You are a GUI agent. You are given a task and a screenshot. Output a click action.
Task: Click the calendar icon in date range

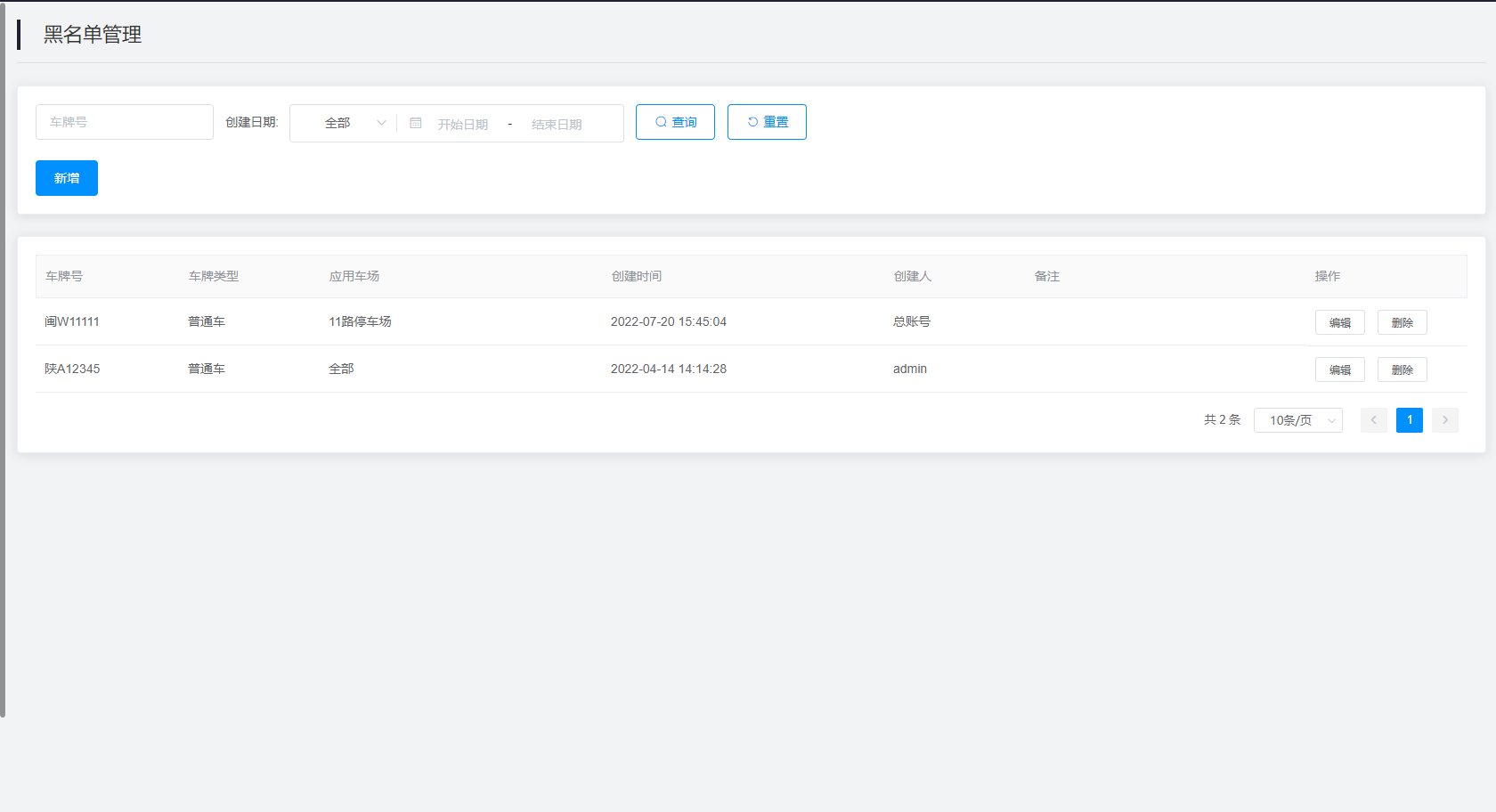[x=415, y=123]
